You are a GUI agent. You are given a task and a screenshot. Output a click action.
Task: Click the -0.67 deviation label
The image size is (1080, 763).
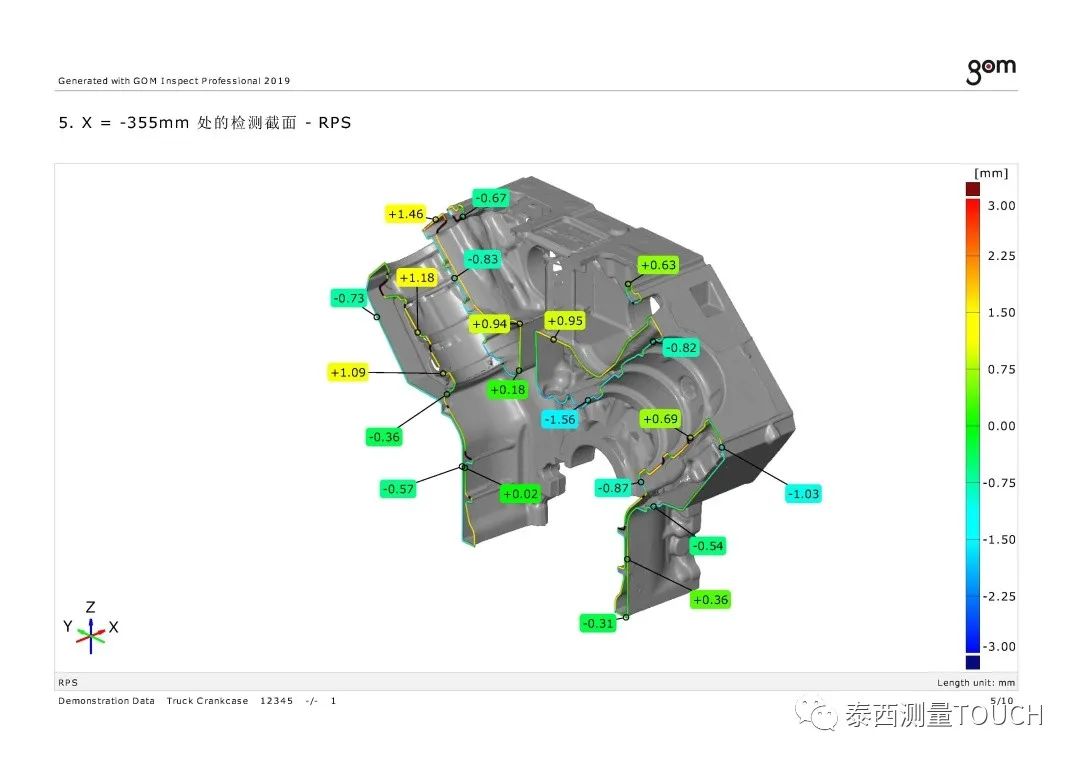(x=490, y=198)
